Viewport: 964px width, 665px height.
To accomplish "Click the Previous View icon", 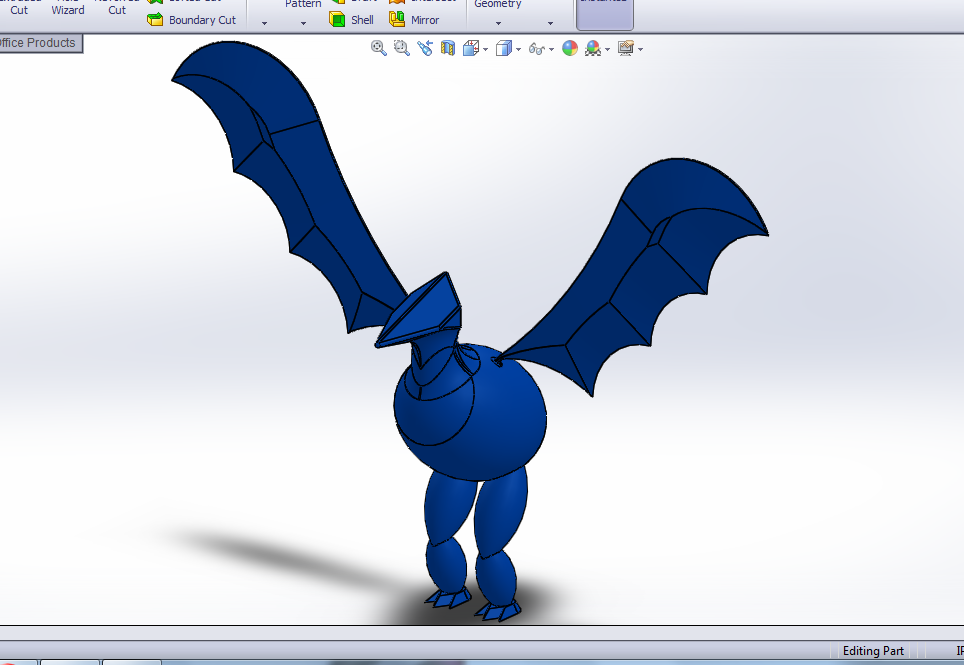I will (424, 48).
